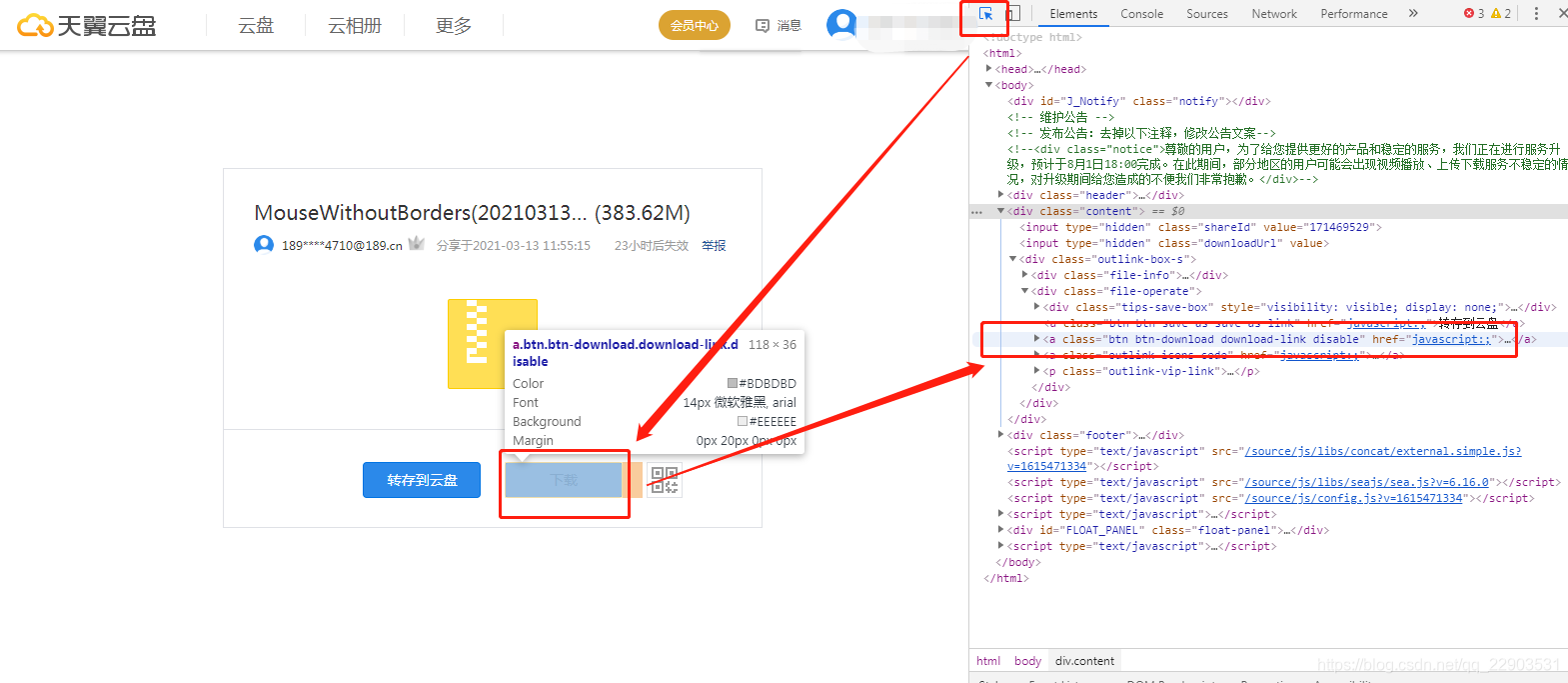Open the 更多 navigation item
This screenshot has height=683, width=1568.
(x=454, y=25)
